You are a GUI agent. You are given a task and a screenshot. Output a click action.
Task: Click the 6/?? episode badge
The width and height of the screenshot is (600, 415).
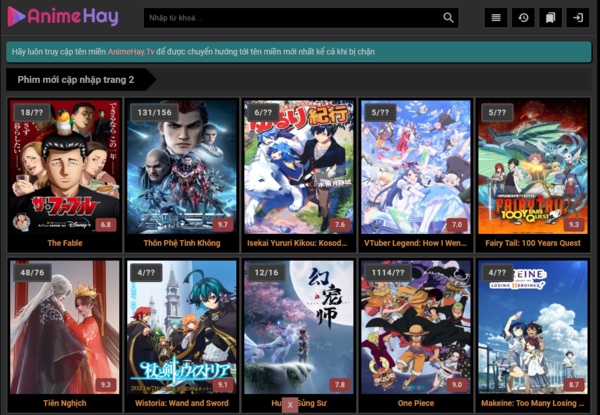point(263,112)
